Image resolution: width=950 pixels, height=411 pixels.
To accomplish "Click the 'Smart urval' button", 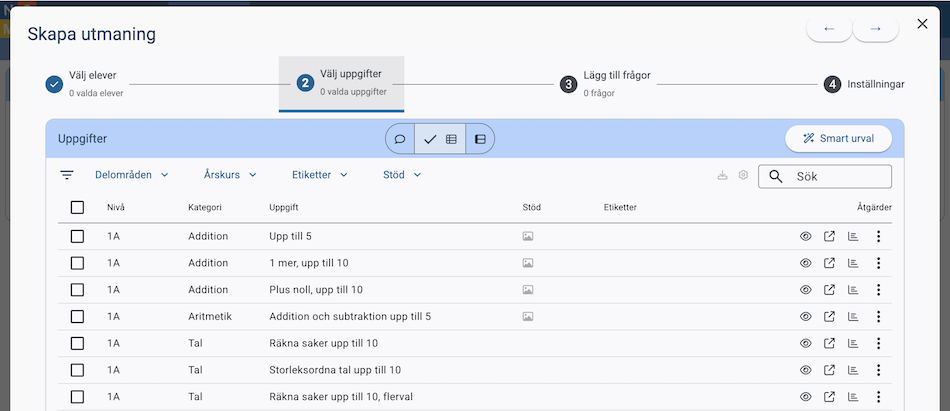I will (838, 139).
